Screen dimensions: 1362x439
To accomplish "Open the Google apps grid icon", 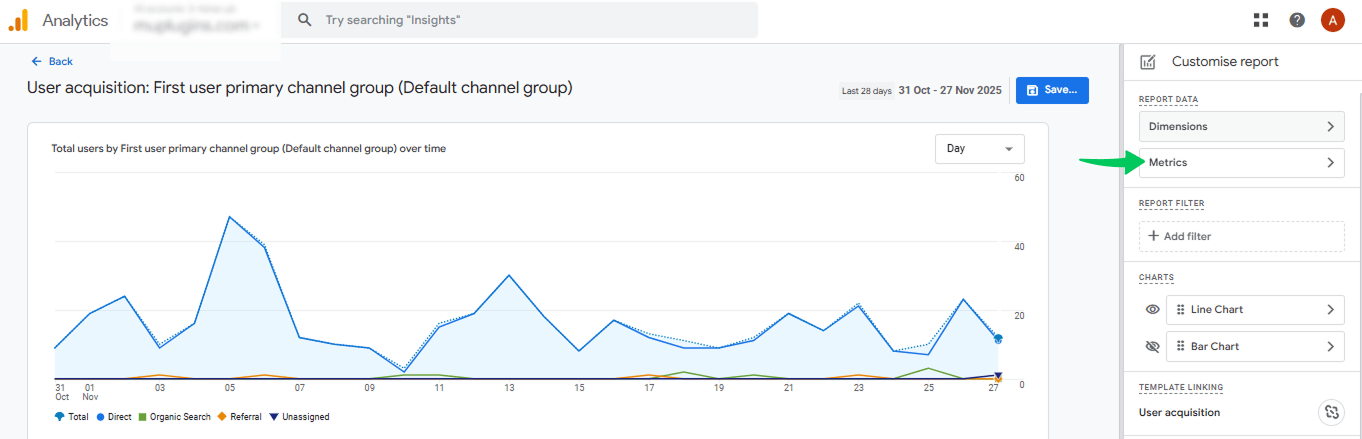I will 1261,20.
